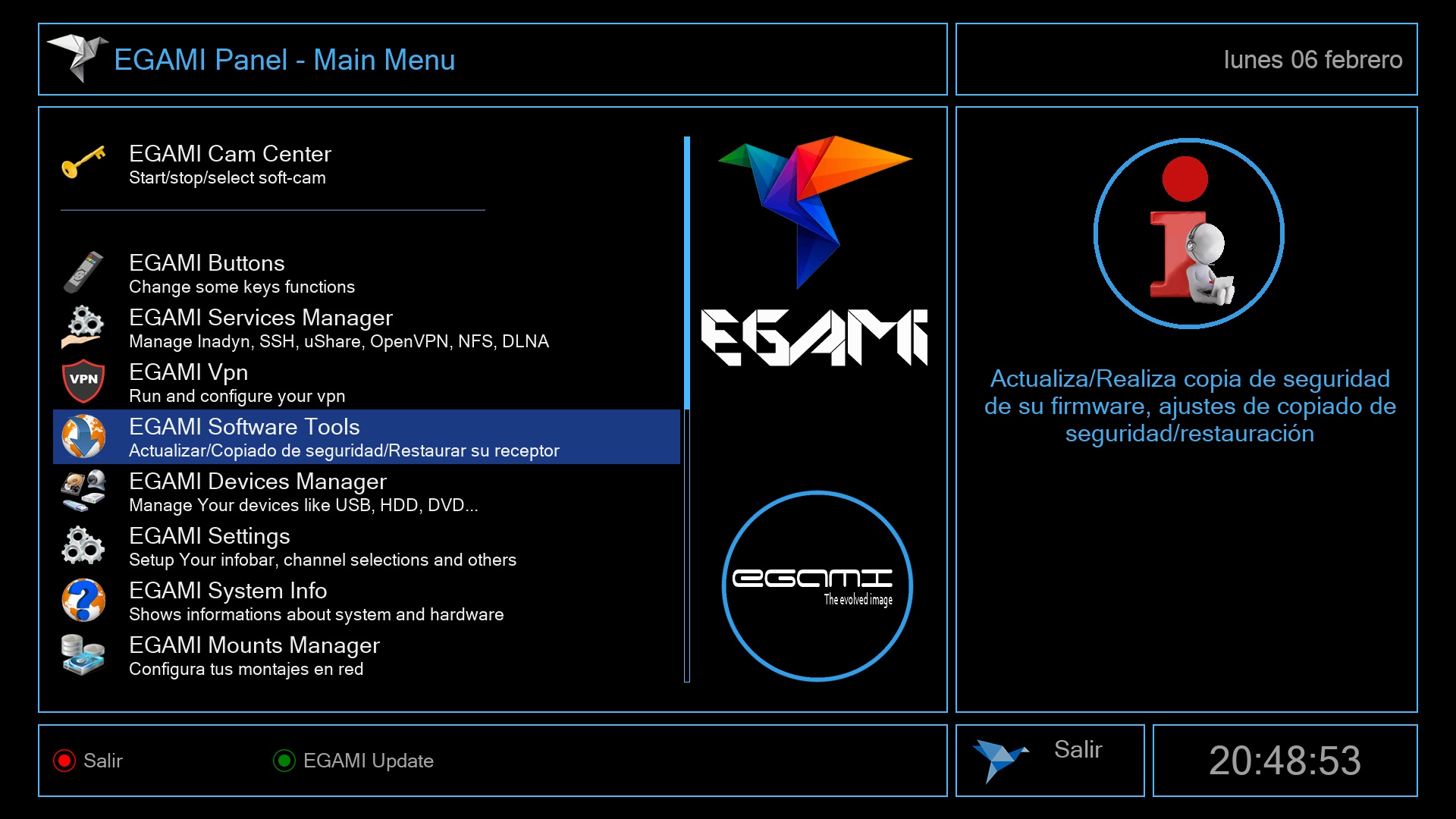Click the red info figure icon
Viewport: 1456px width, 819px height.
[x=1188, y=234]
